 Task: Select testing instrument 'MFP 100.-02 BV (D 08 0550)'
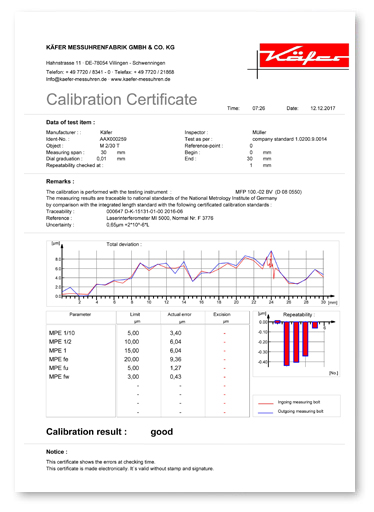[268, 192]
